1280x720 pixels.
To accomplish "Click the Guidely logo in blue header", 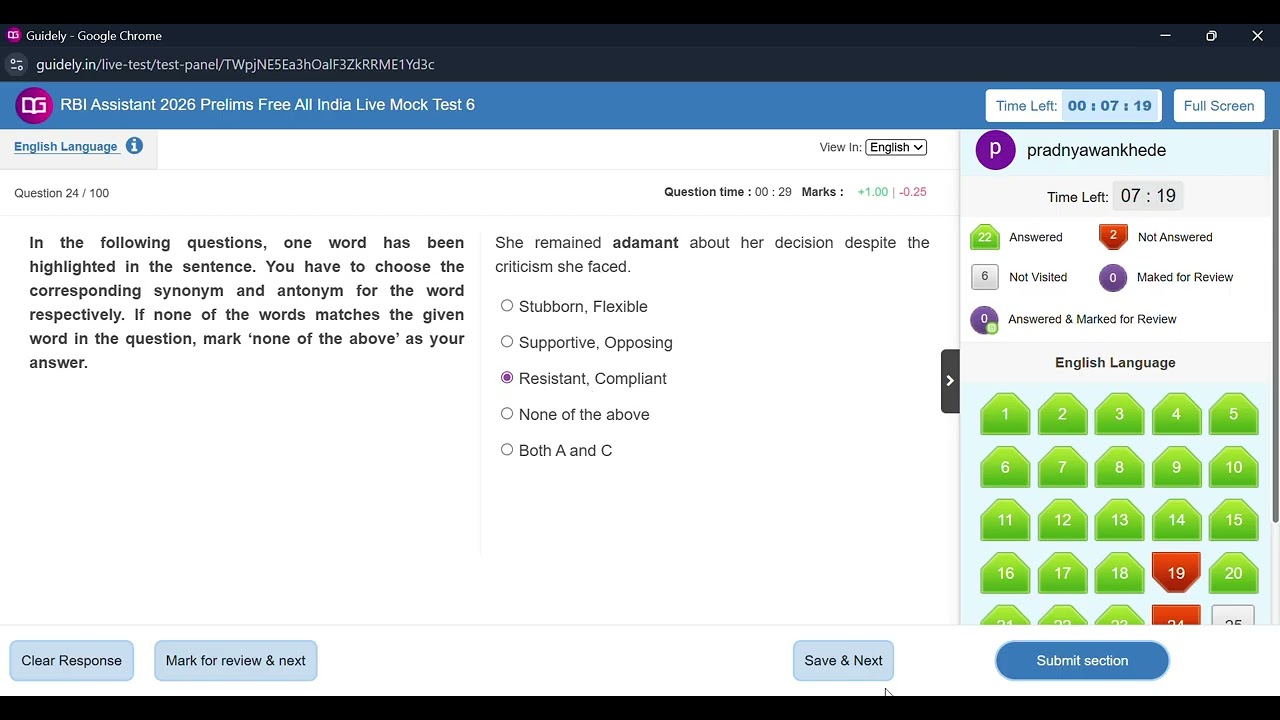I will (34, 105).
